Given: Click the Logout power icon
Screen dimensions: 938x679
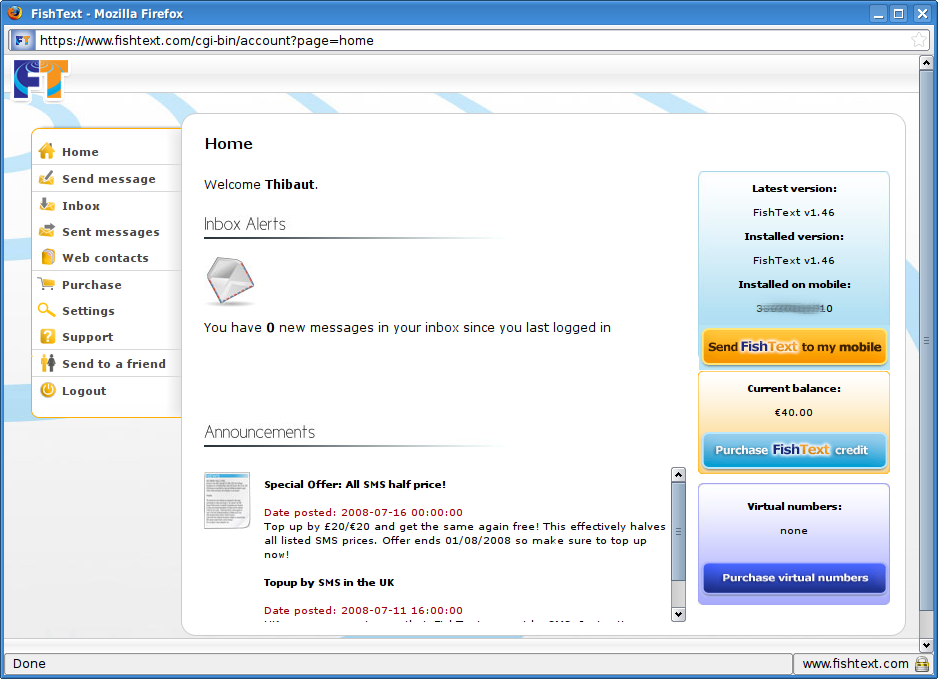Looking at the screenshot, I should [x=46, y=391].
